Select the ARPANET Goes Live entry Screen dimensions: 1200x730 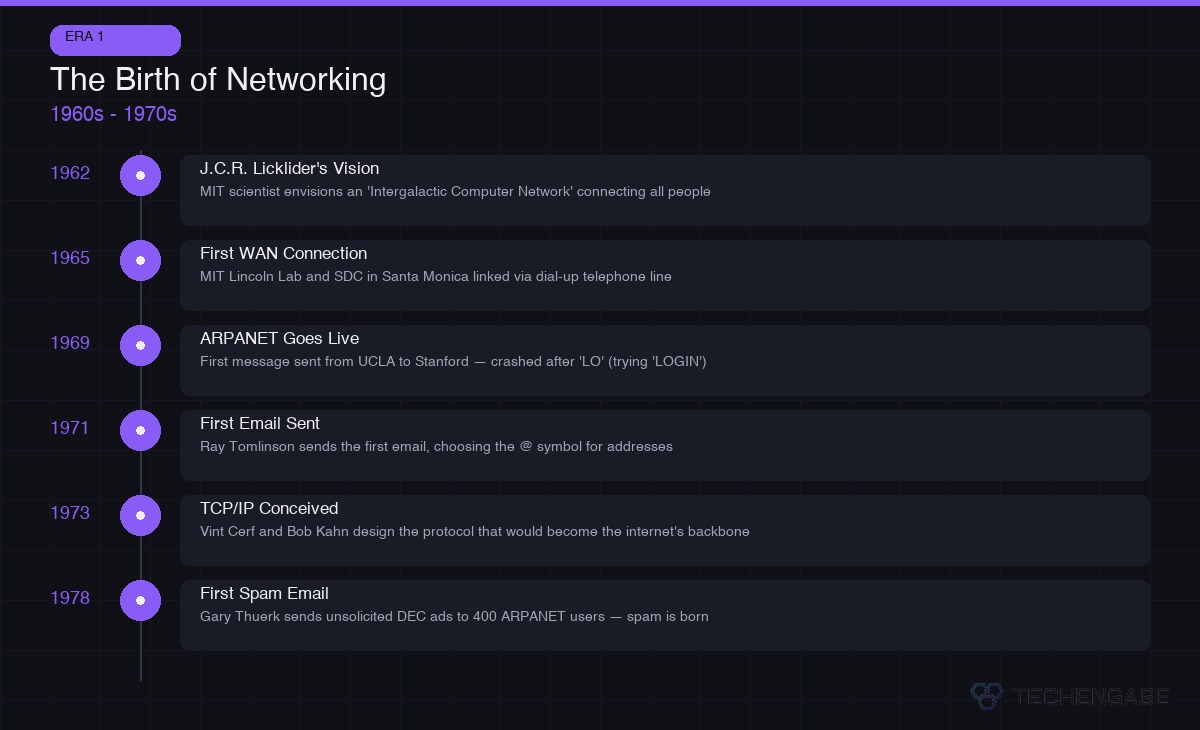click(665, 360)
